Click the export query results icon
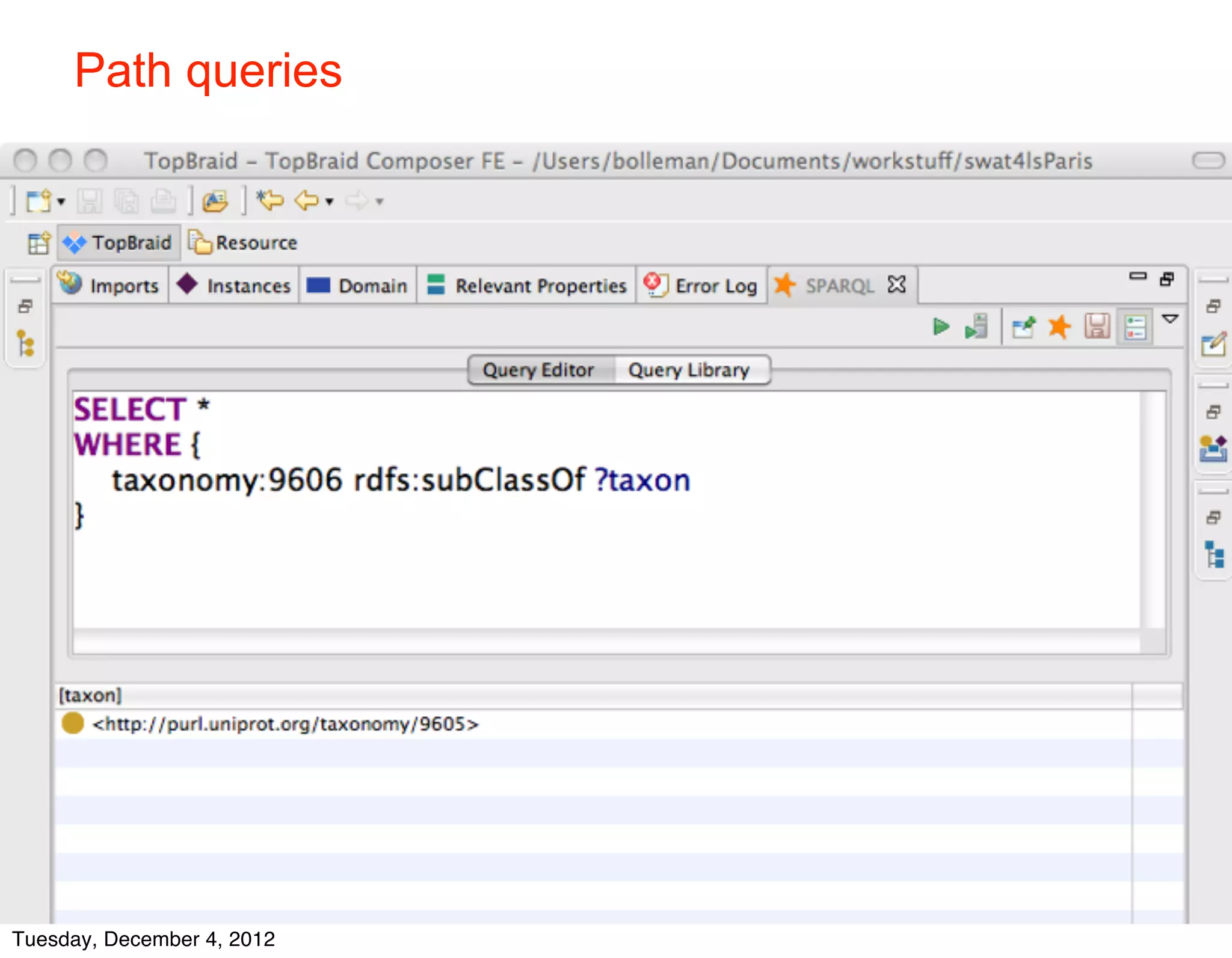1232x958 pixels. point(1023,327)
